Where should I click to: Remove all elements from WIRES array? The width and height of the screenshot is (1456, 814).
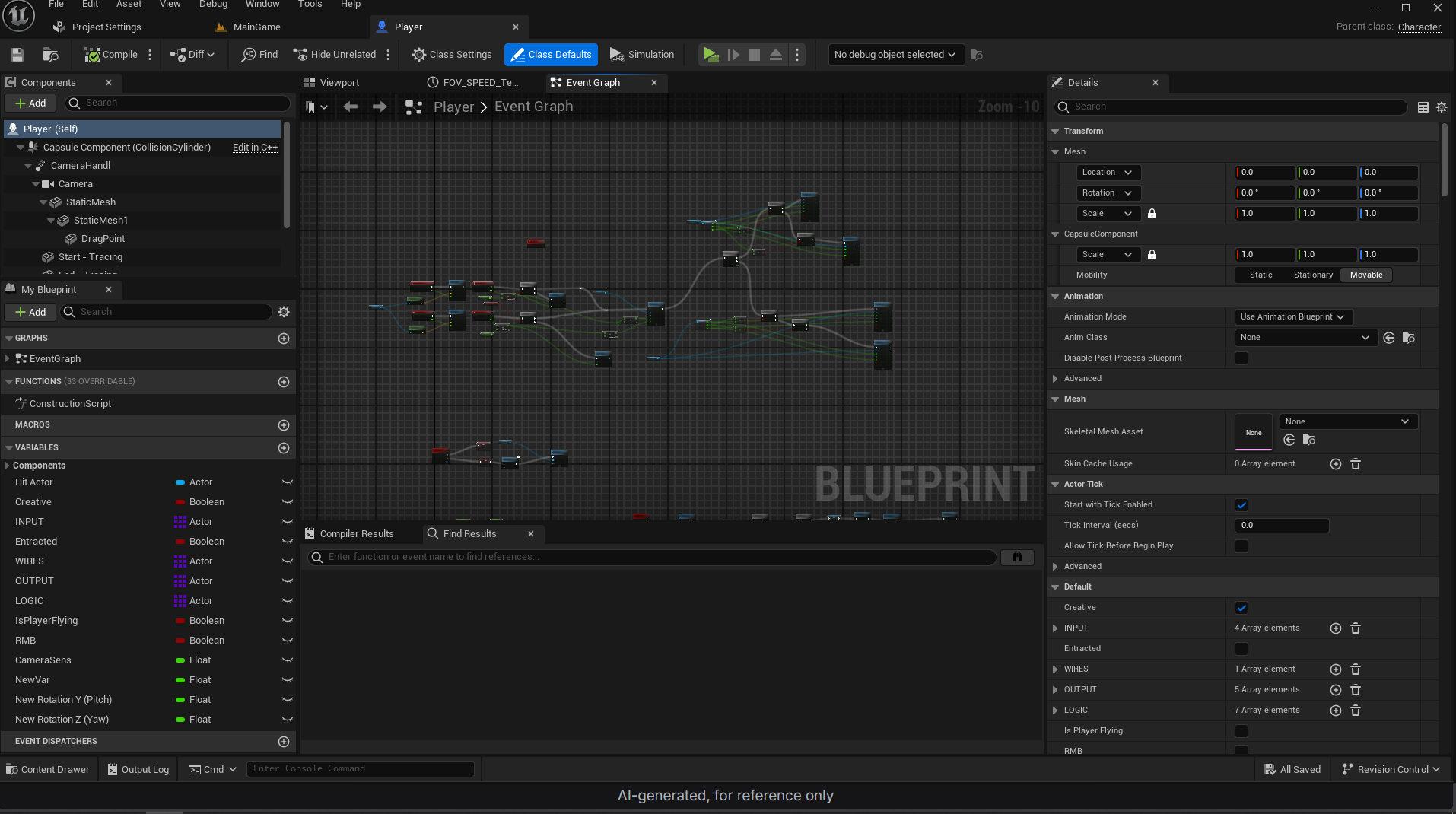tap(1356, 669)
